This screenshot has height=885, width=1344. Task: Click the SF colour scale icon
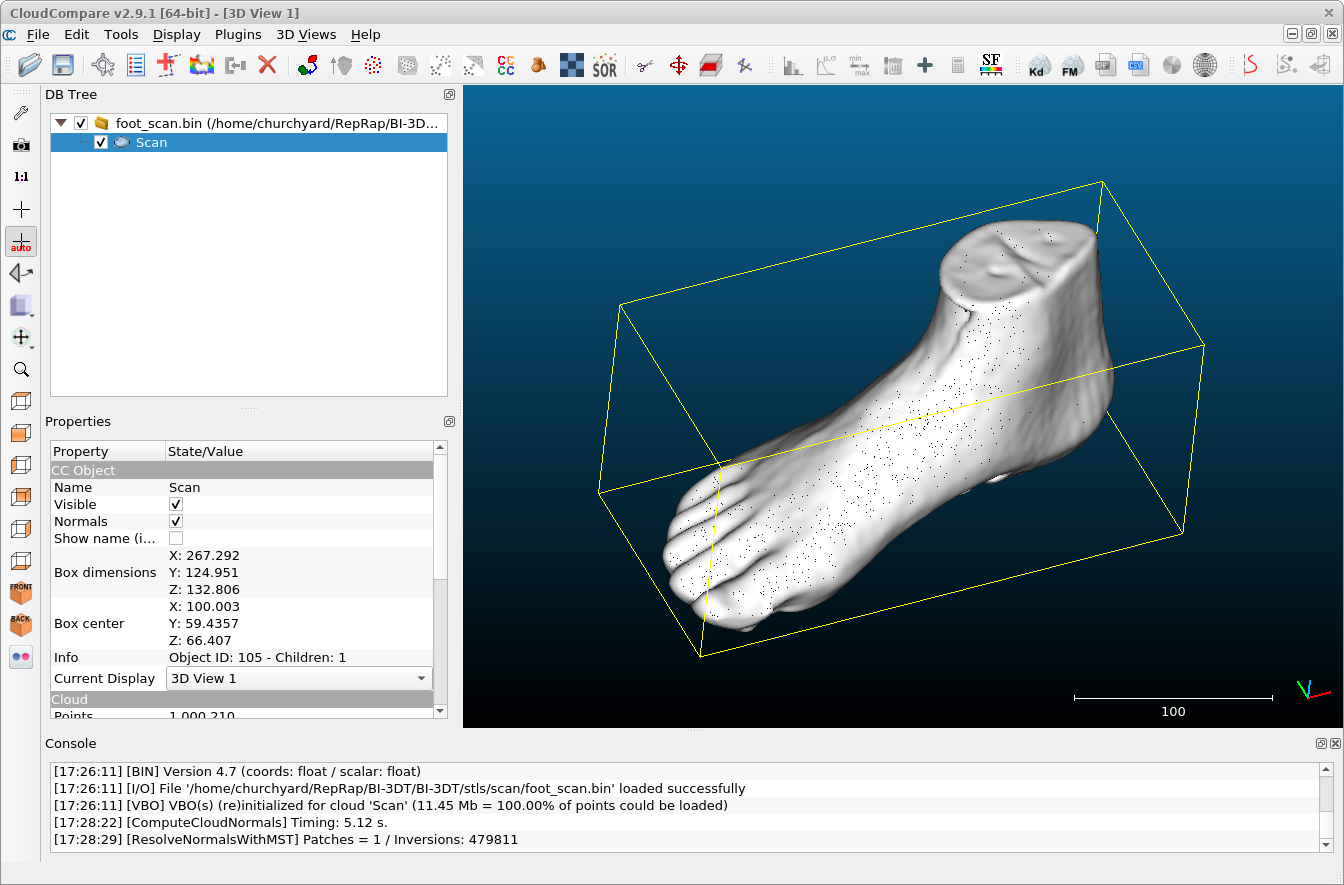[991, 66]
